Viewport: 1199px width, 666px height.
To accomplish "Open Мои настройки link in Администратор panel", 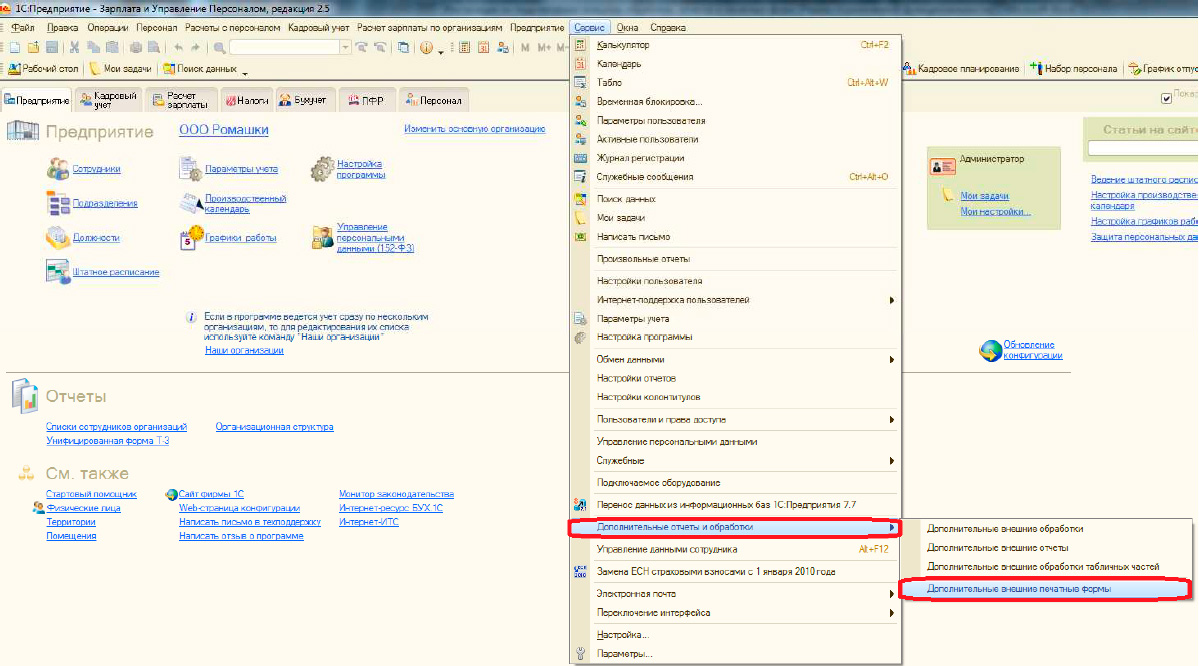I will [x=995, y=212].
